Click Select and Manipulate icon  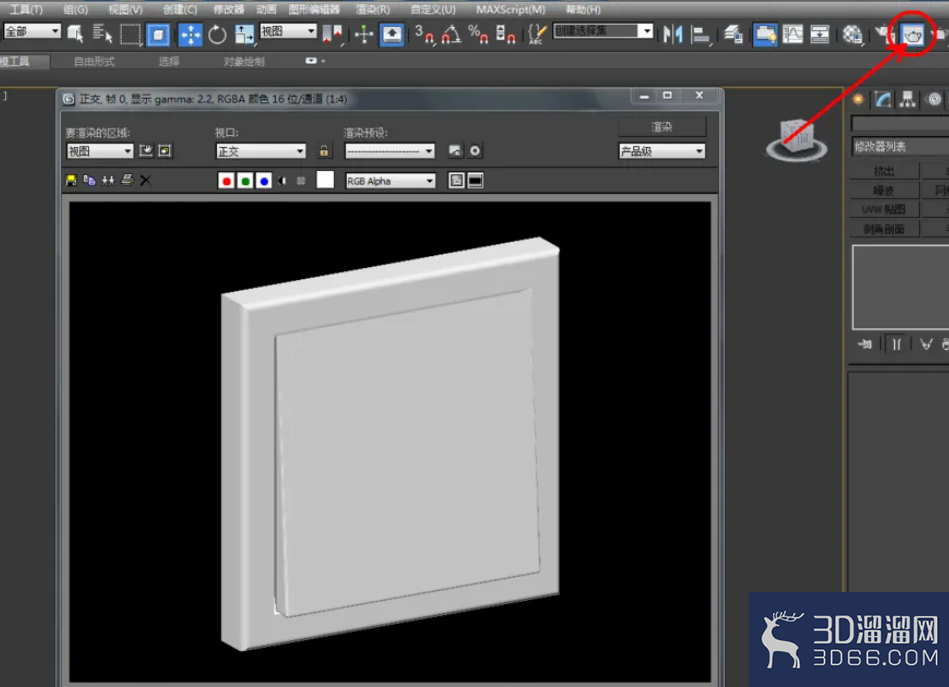364,34
